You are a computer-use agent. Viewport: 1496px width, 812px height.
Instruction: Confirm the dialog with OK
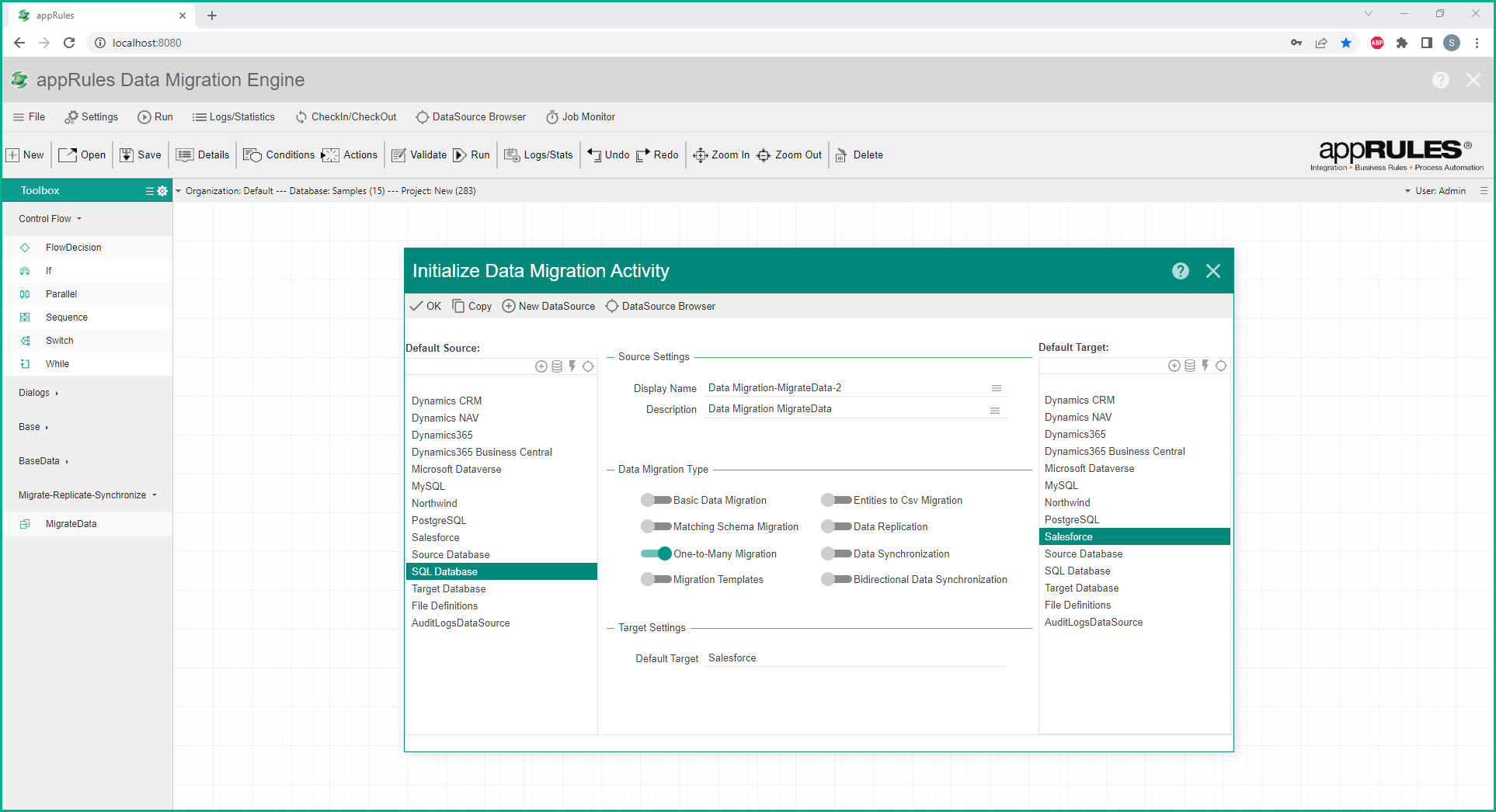[426, 306]
